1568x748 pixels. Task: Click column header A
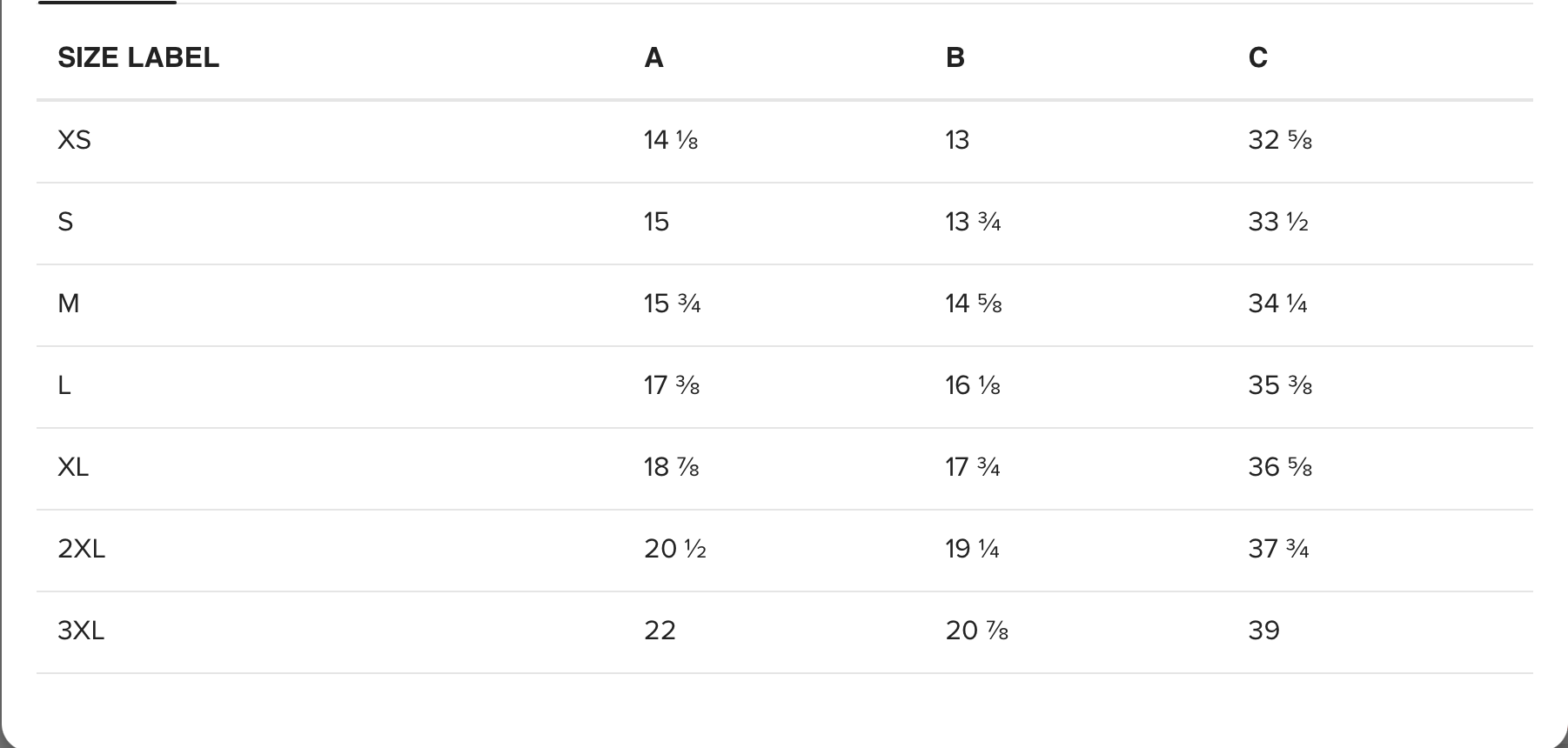pos(653,57)
